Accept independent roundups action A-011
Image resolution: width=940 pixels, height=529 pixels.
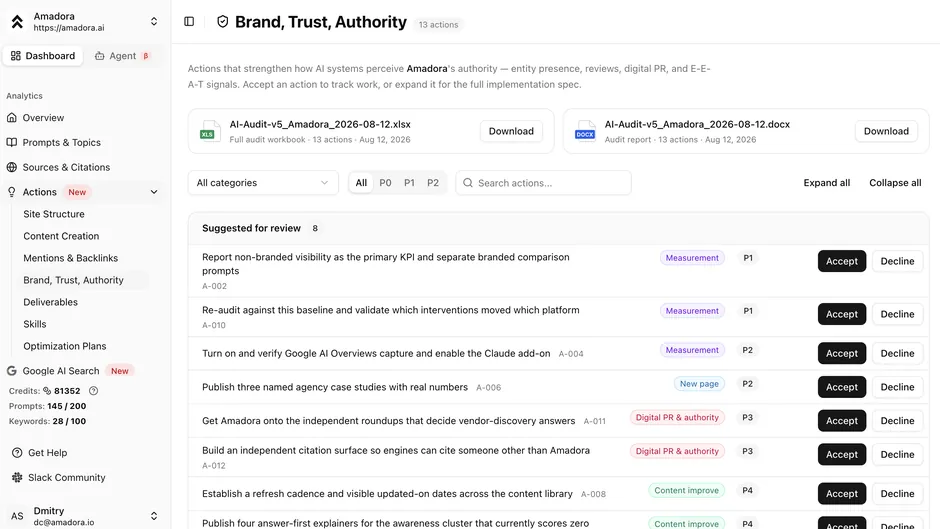point(842,420)
